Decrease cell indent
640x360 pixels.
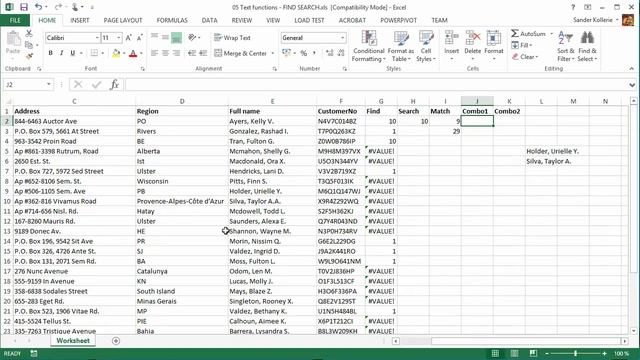[x=192, y=53]
